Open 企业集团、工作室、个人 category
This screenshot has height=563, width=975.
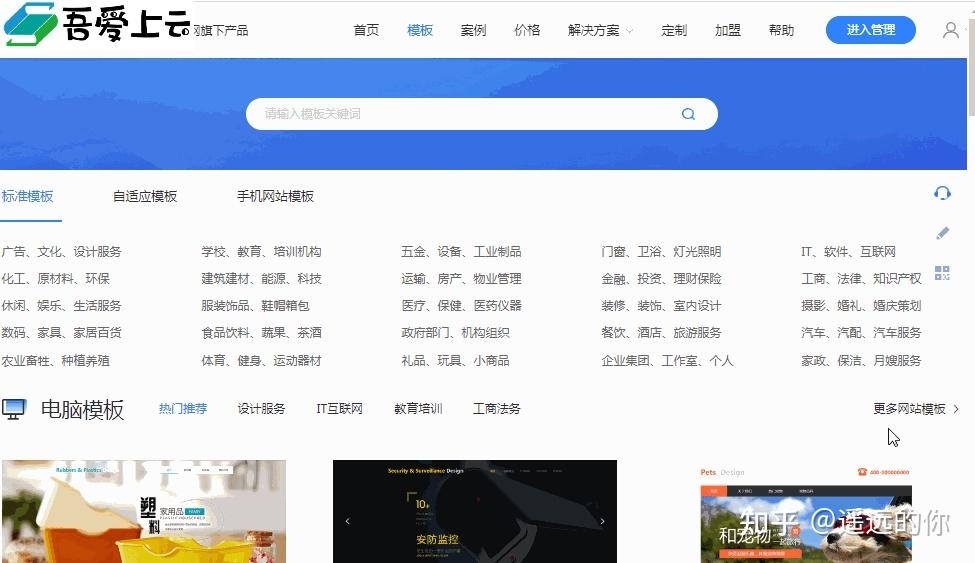[x=667, y=361]
